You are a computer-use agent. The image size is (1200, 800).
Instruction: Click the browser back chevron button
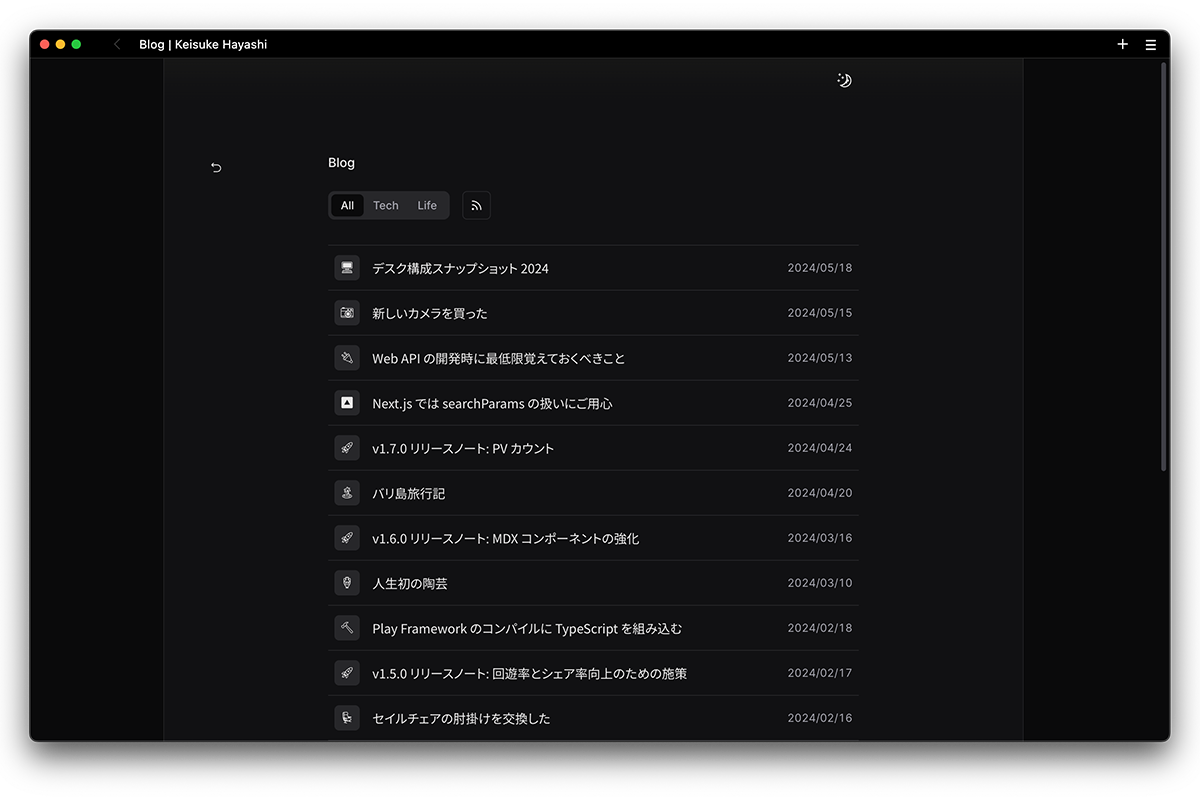pyautogui.click(x=117, y=44)
